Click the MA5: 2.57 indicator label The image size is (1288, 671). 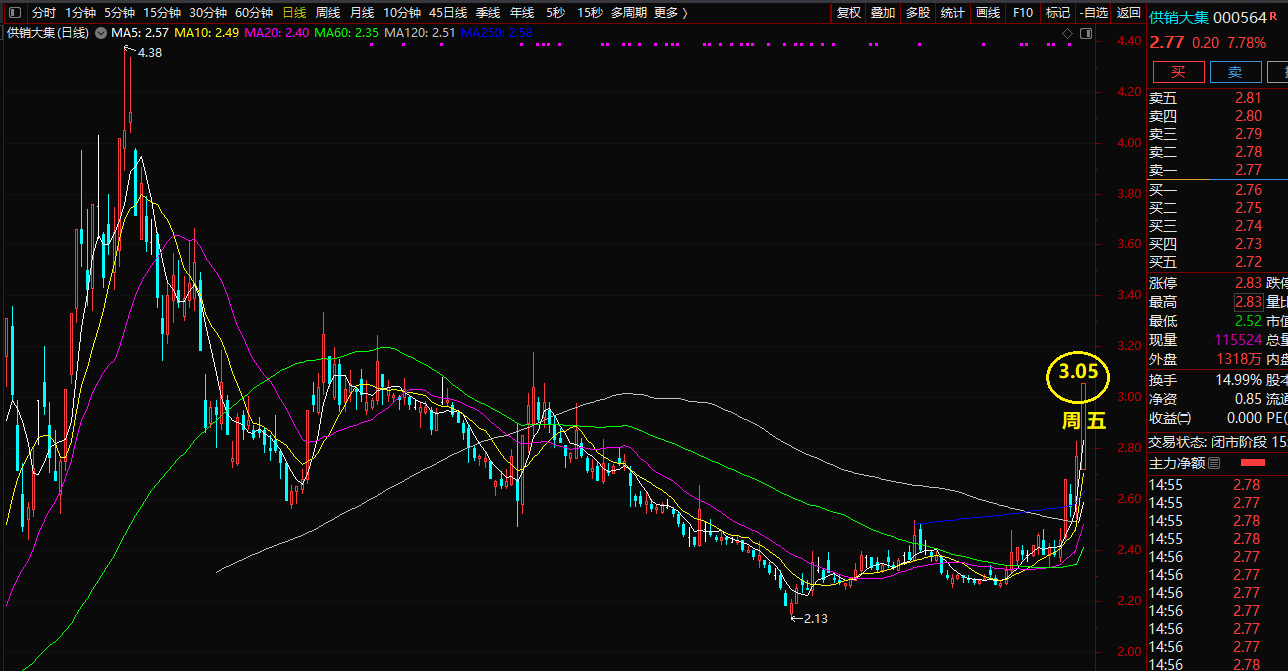140,33
